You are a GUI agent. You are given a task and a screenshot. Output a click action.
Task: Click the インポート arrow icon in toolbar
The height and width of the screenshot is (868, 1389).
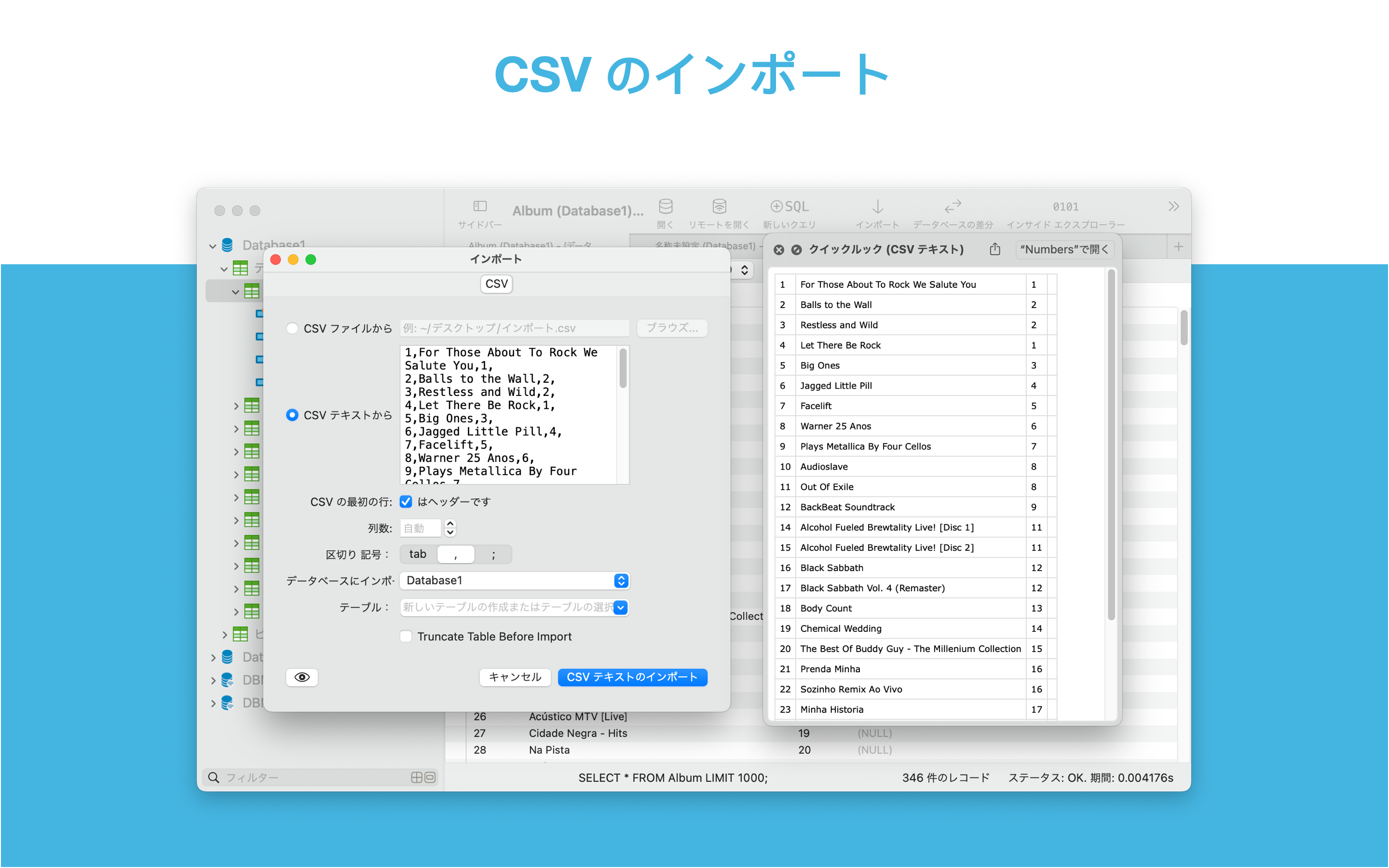coord(877,206)
